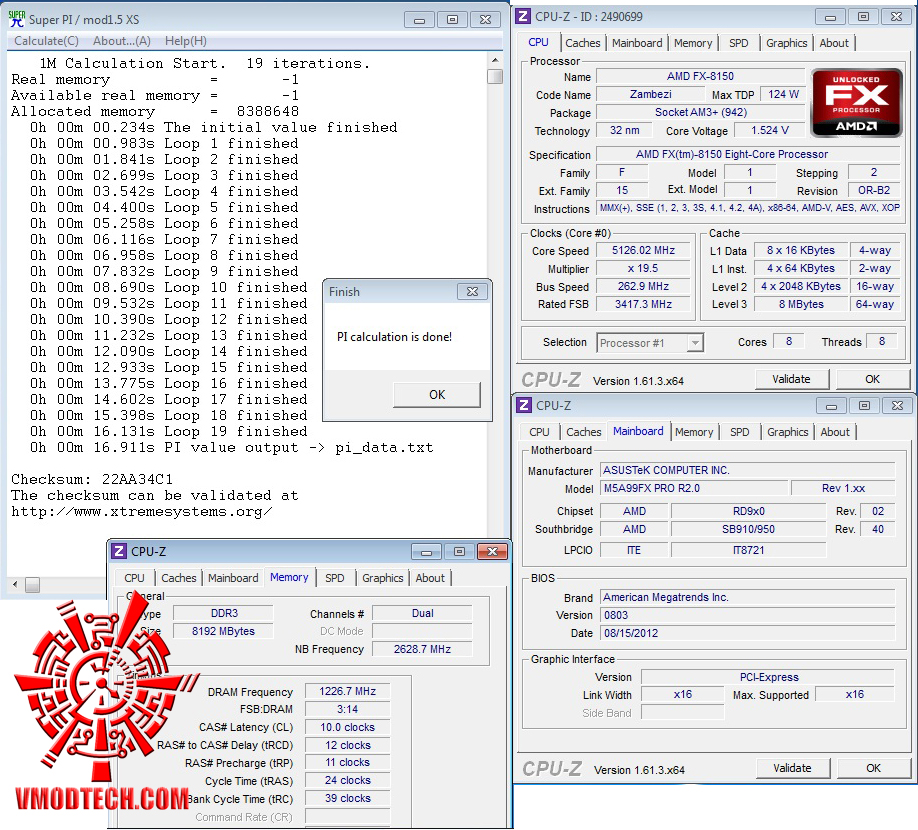
Task: Click the Bus Speed 262.9 MHz value
Action: [x=643, y=286]
